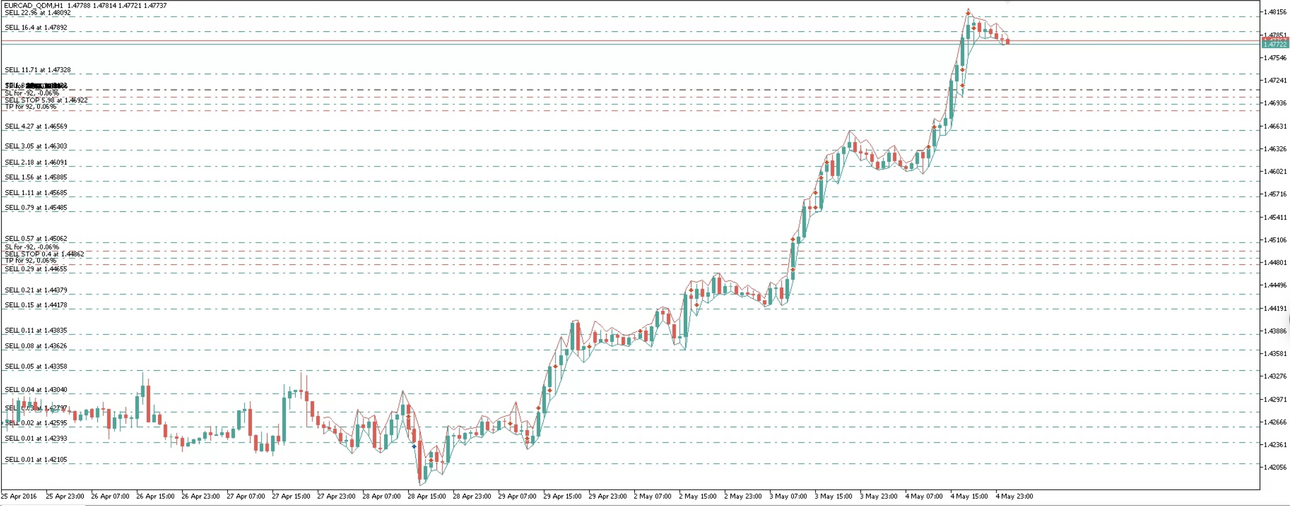Select the SELL 0.29 at 1.44655 order label

36,269
